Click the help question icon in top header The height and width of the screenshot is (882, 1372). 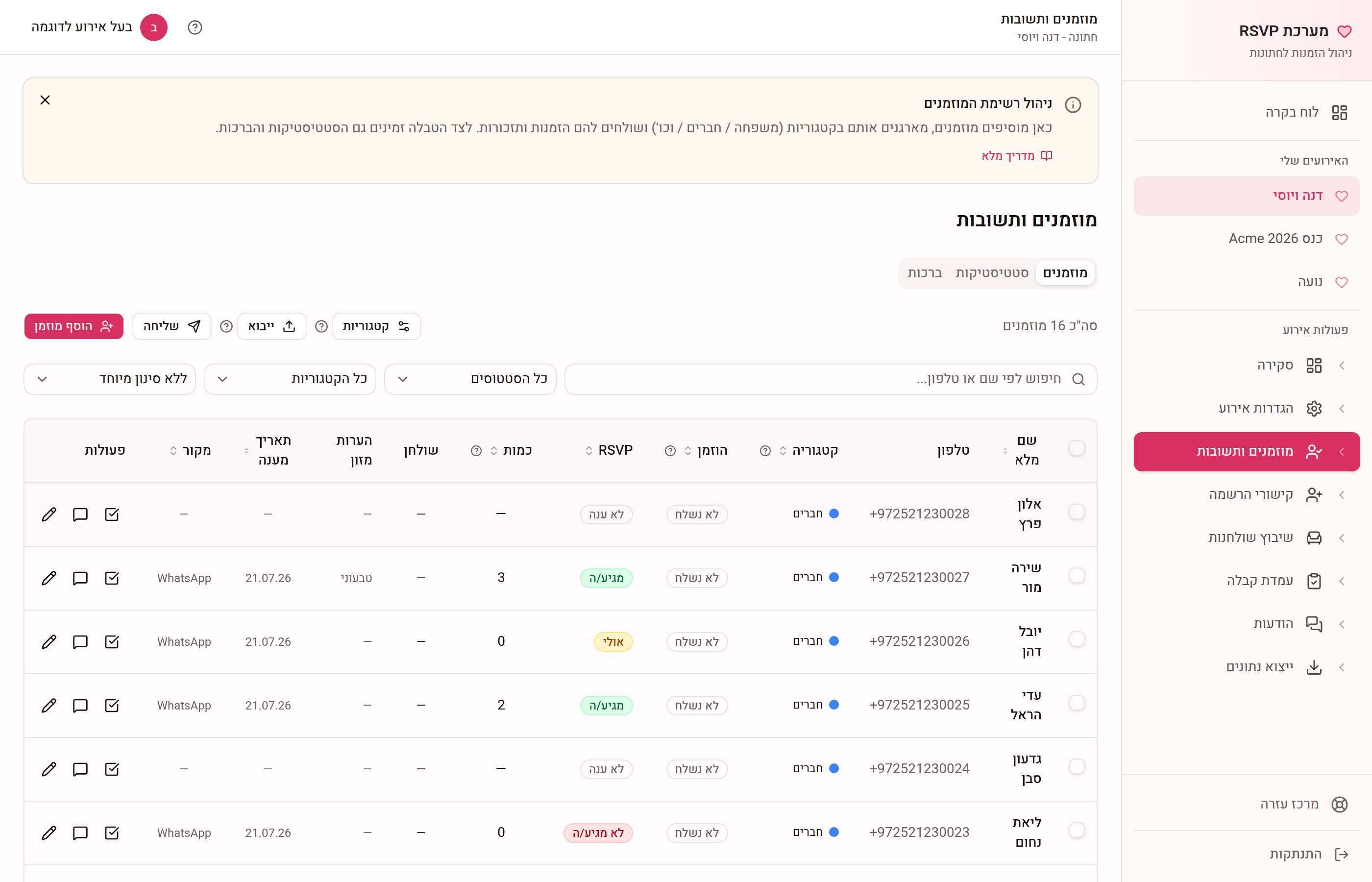pyautogui.click(x=195, y=27)
